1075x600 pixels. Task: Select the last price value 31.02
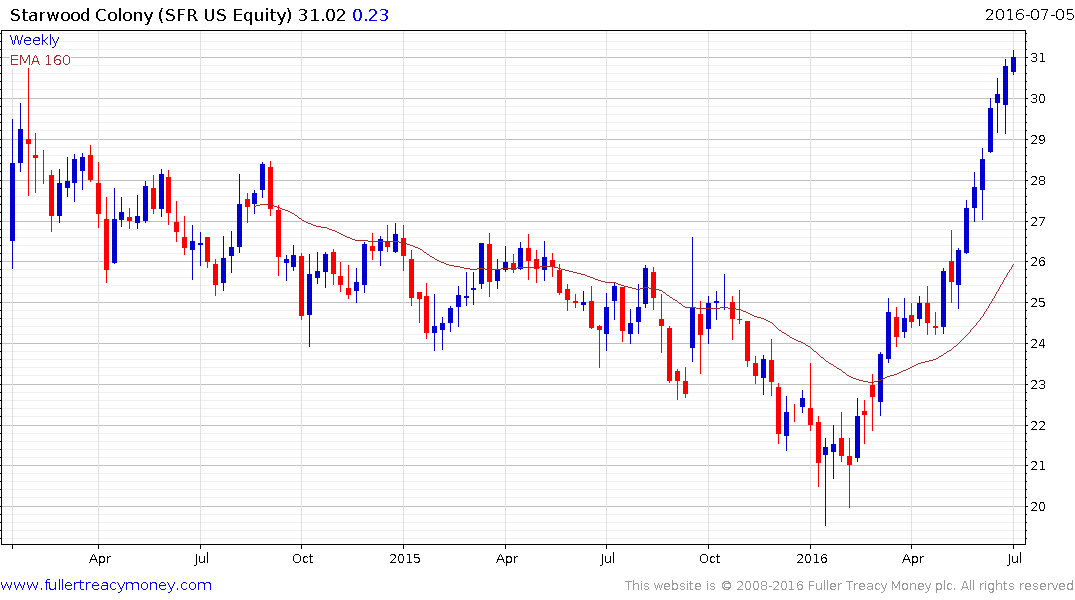(x=322, y=15)
